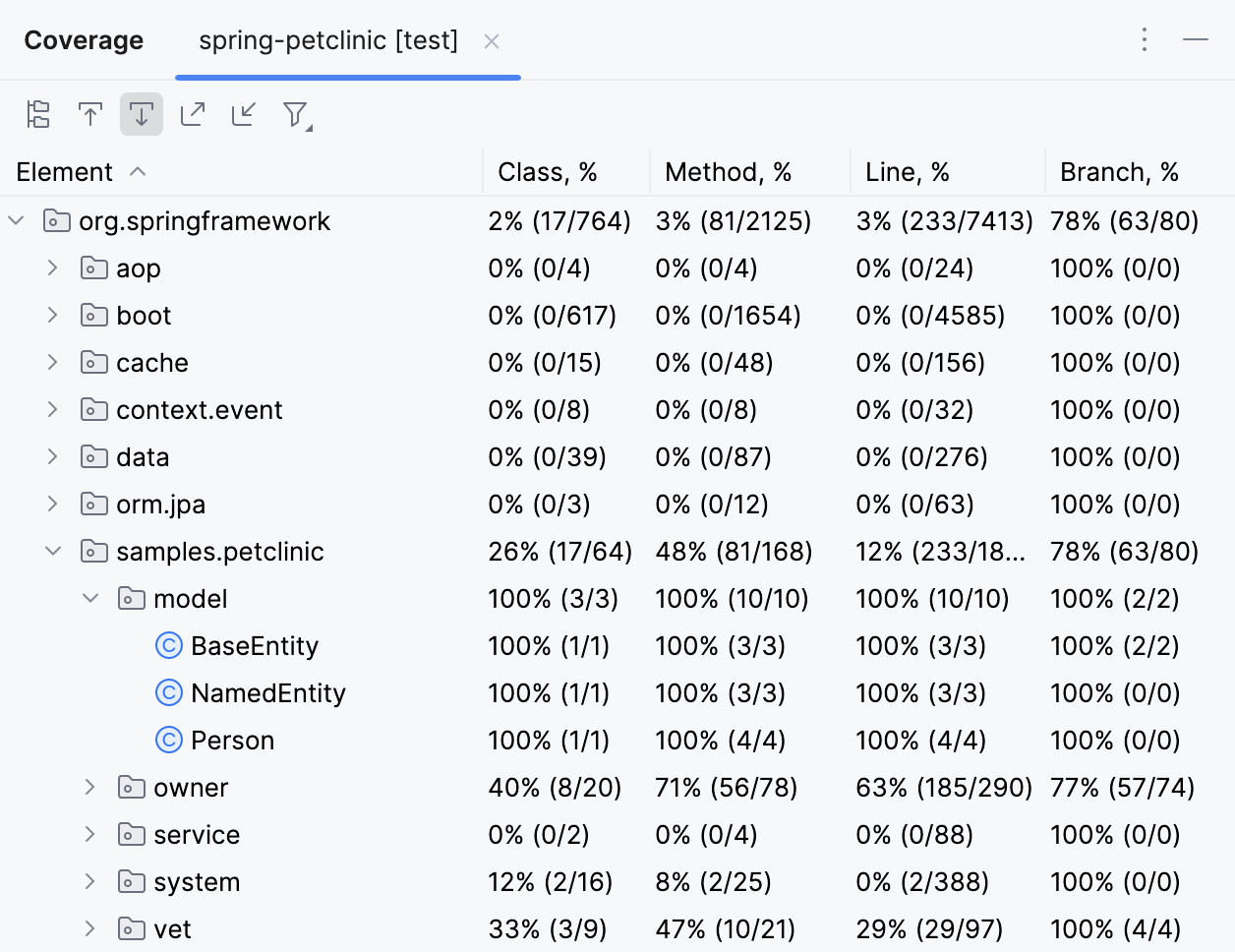
Task: Close the spring-petclinic [test] tab
Action: point(491,41)
